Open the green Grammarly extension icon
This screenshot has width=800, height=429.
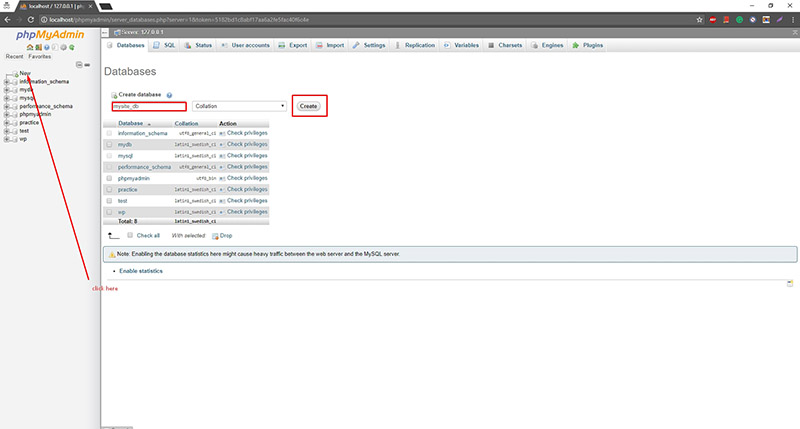point(739,20)
